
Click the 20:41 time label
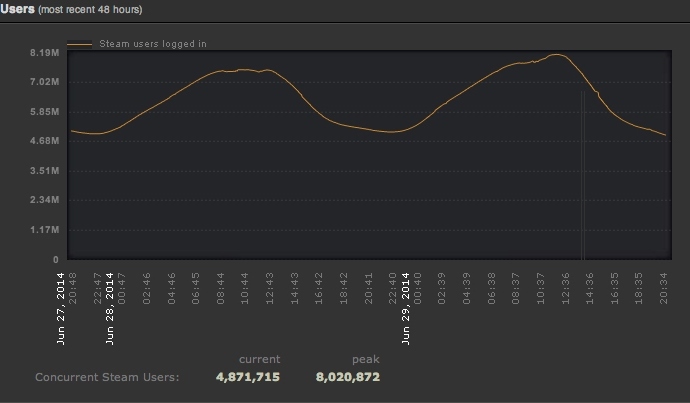coord(368,288)
